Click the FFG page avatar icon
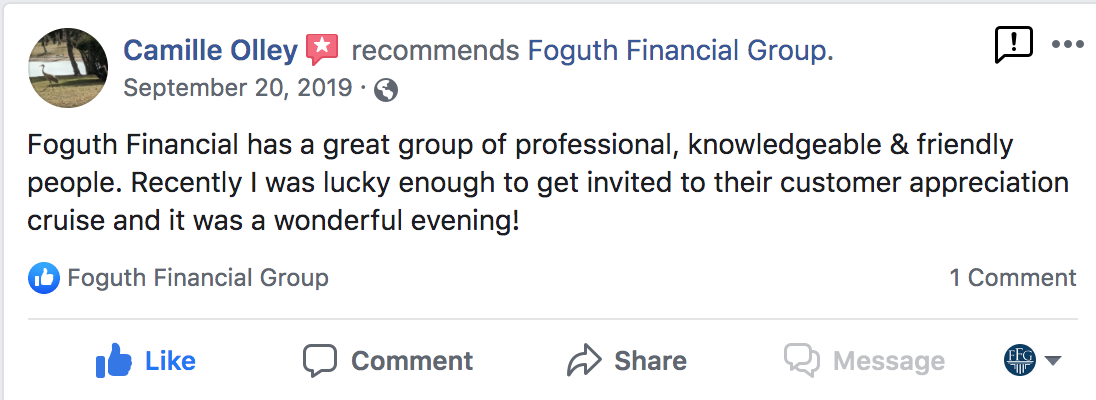The image size is (1096, 400). [x=1019, y=360]
